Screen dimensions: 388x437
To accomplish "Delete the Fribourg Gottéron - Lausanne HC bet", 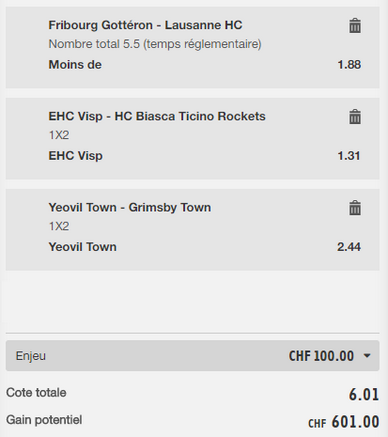I will (355, 26).
